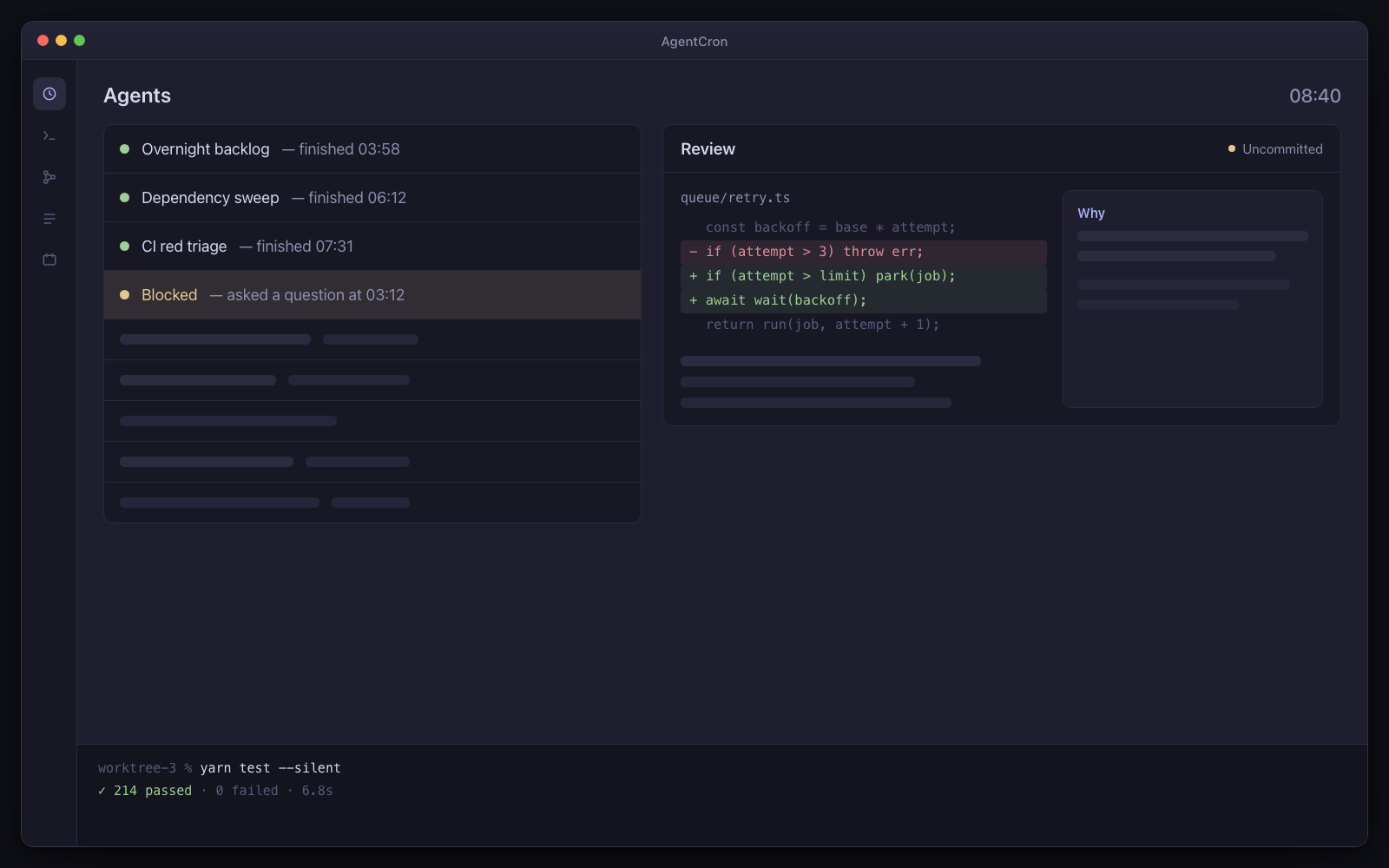Select the Overnight backlog agent row
This screenshot has height=868, width=1389.
[372, 149]
